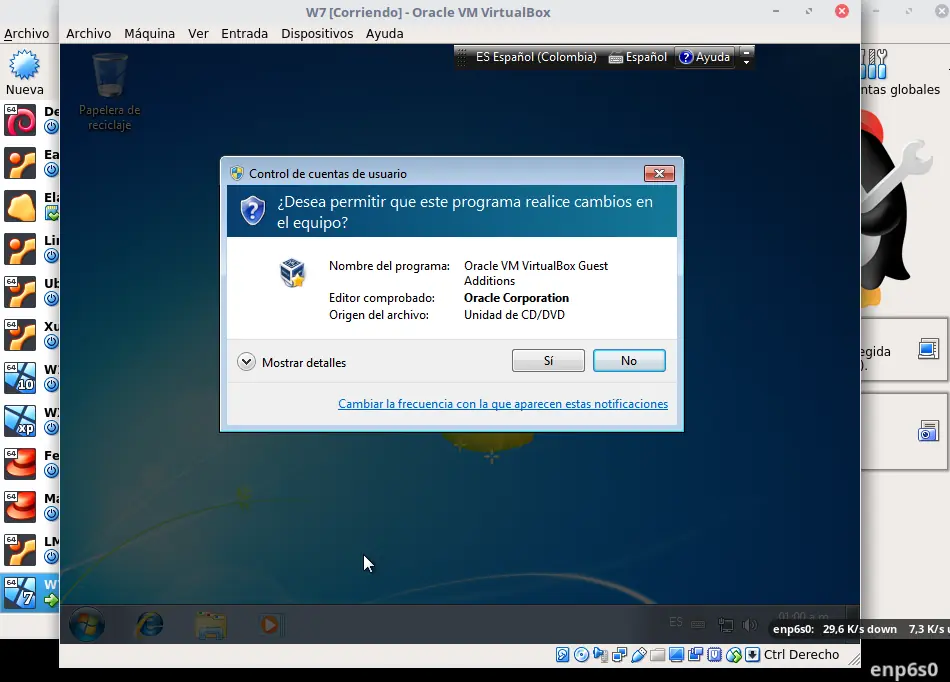Select the Xubuntu VM labeled Xu
The image size is (950, 682).
coord(20,335)
